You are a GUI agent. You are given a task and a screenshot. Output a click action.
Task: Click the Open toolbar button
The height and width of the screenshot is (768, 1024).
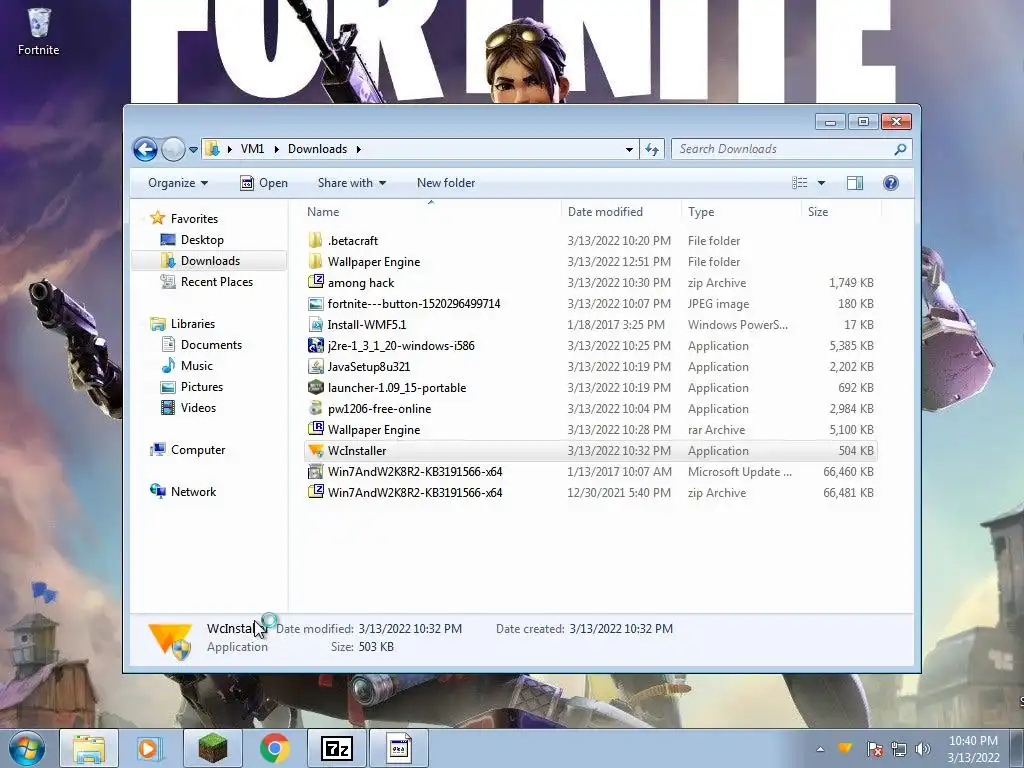264,183
